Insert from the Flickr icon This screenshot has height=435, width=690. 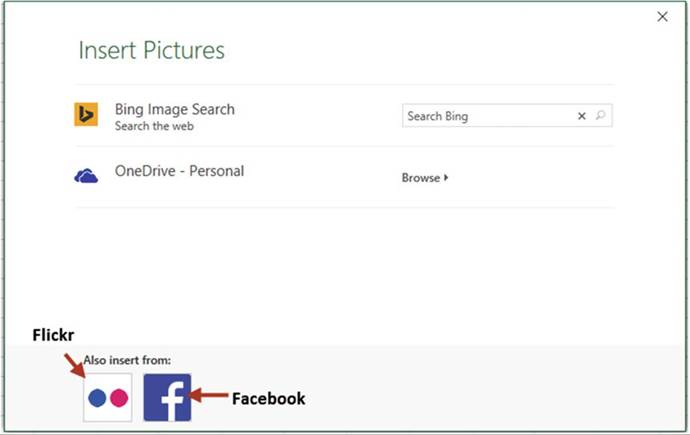(x=108, y=397)
